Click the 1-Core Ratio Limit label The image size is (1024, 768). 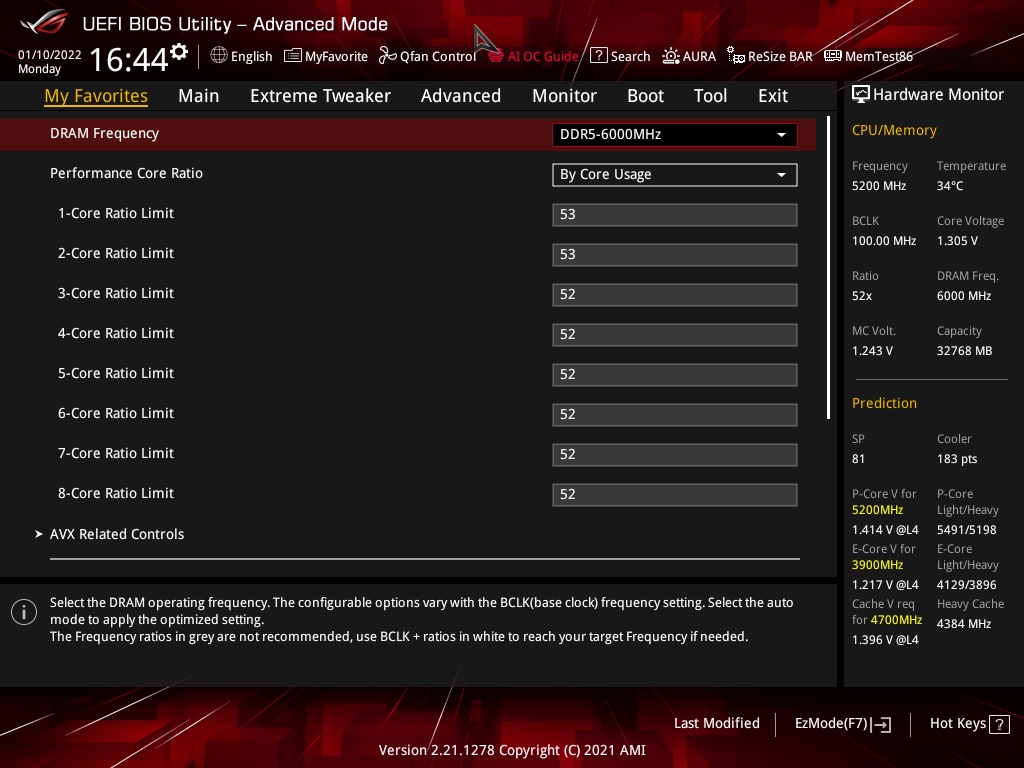116,213
